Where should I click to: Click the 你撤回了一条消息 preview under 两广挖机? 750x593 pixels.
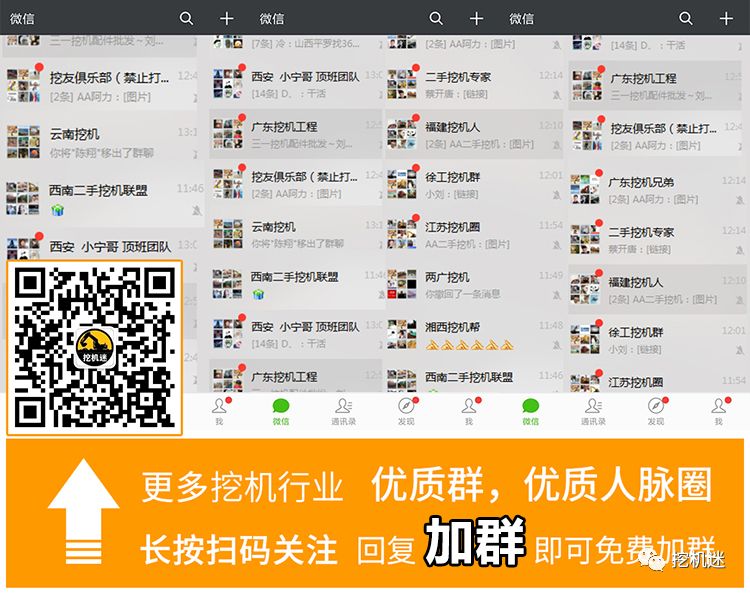pyautogui.click(x=463, y=294)
